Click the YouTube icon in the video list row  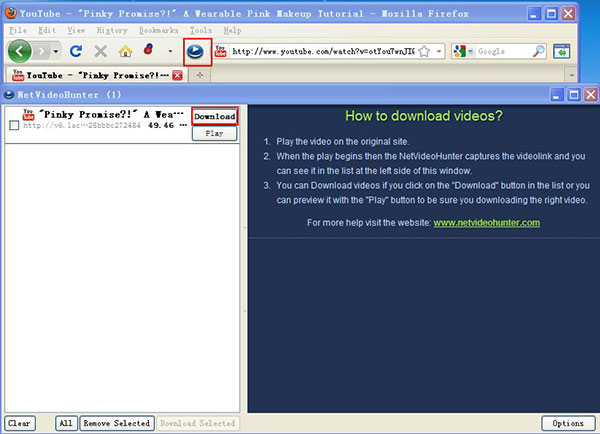28,114
